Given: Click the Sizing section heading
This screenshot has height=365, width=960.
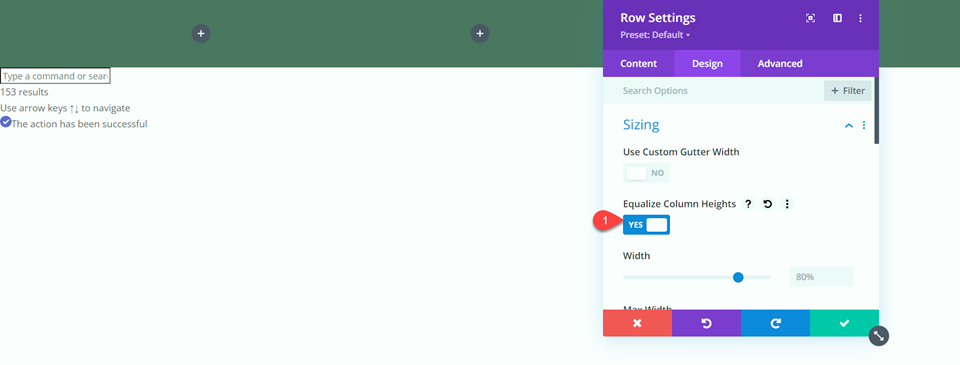Looking at the screenshot, I should [641, 125].
